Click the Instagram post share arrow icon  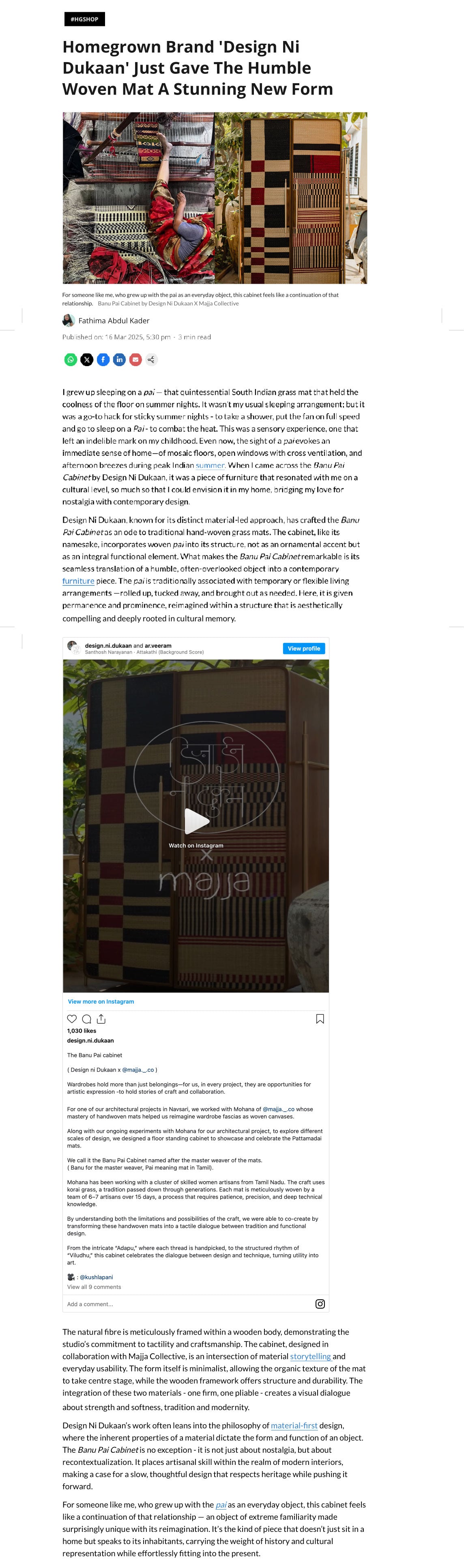[101, 1019]
